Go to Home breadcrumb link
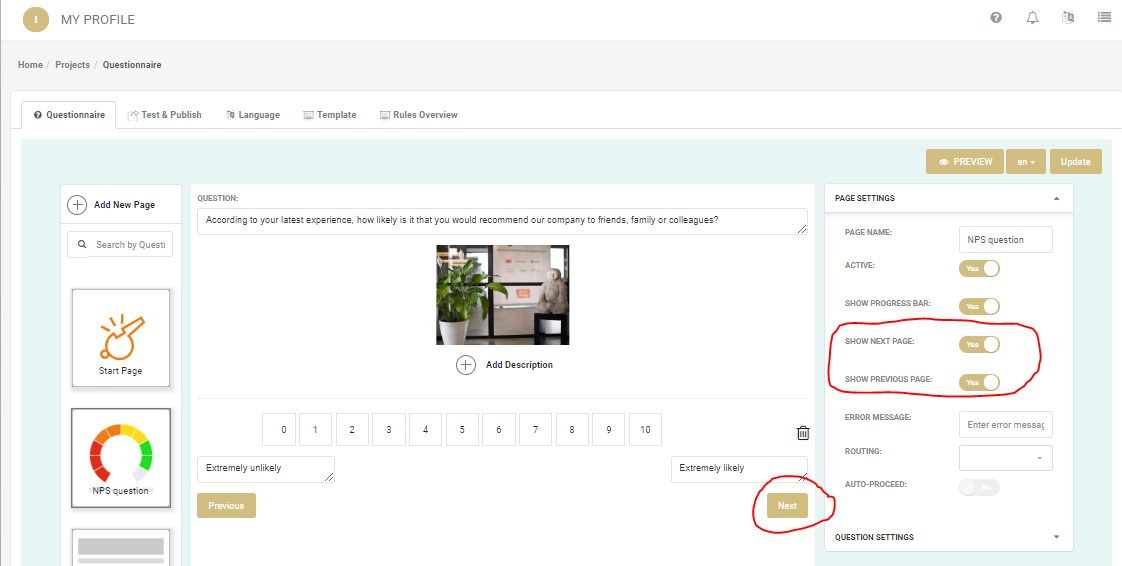This screenshot has height=566, width=1122. coord(30,64)
